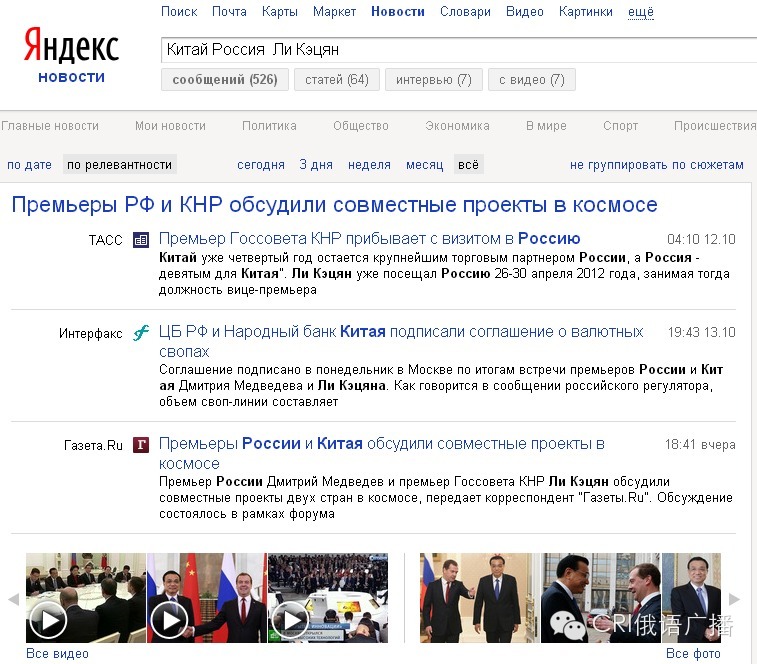Image resolution: width=757 pixels, height=664 pixels.
Task: Open Главные новости category
Action: click(50, 126)
